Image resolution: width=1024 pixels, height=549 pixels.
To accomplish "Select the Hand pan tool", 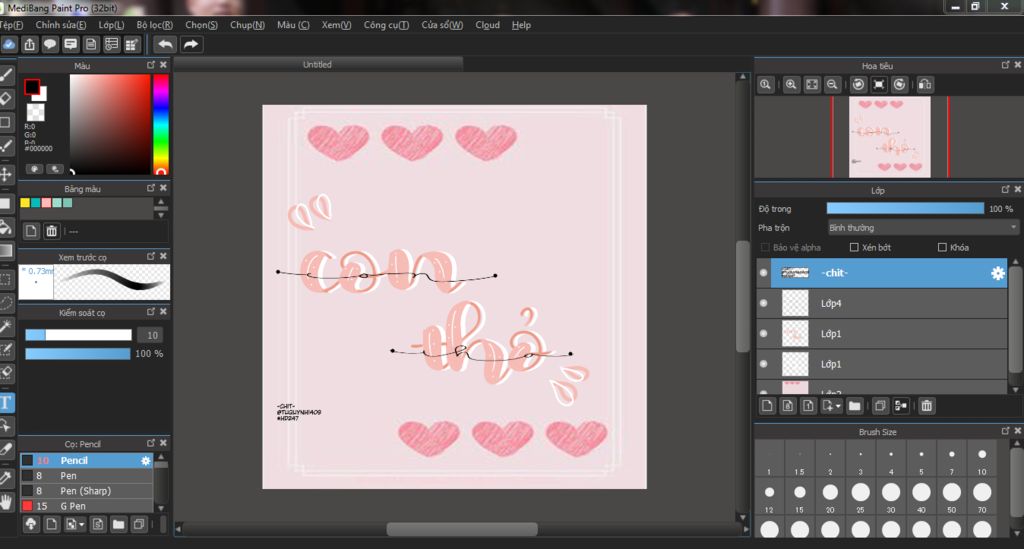I will point(6,501).
